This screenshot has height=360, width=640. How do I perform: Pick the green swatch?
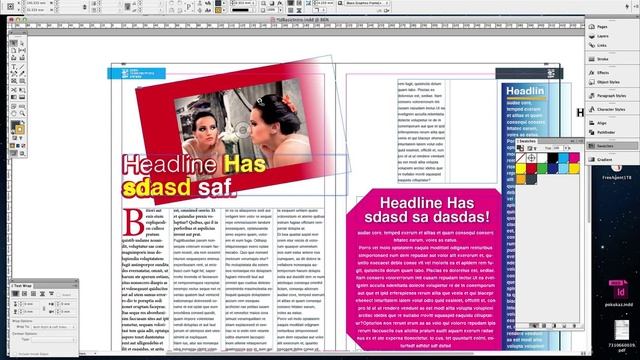click(x=542, y=168)
